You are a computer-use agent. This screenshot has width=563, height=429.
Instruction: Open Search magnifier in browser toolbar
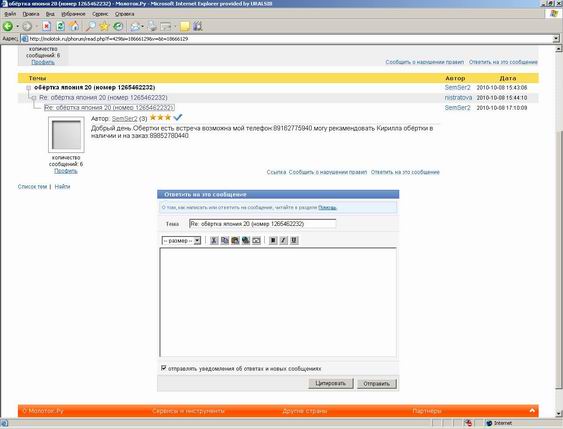pyautogui.click(x=90, y=26)
